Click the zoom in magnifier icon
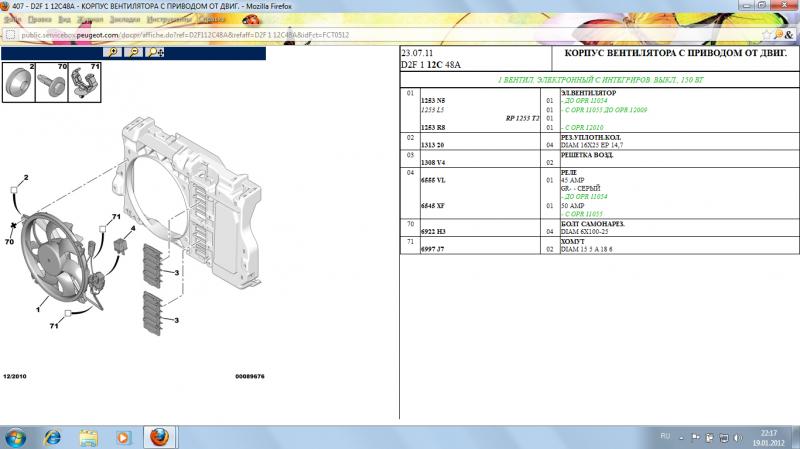This screenshot has height=449, width=800. tap(113, 51)
